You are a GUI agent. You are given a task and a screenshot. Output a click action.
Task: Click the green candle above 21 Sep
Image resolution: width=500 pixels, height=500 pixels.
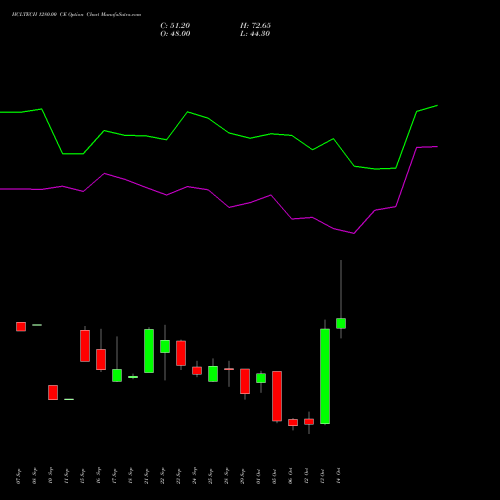click(x=149, y=351)
